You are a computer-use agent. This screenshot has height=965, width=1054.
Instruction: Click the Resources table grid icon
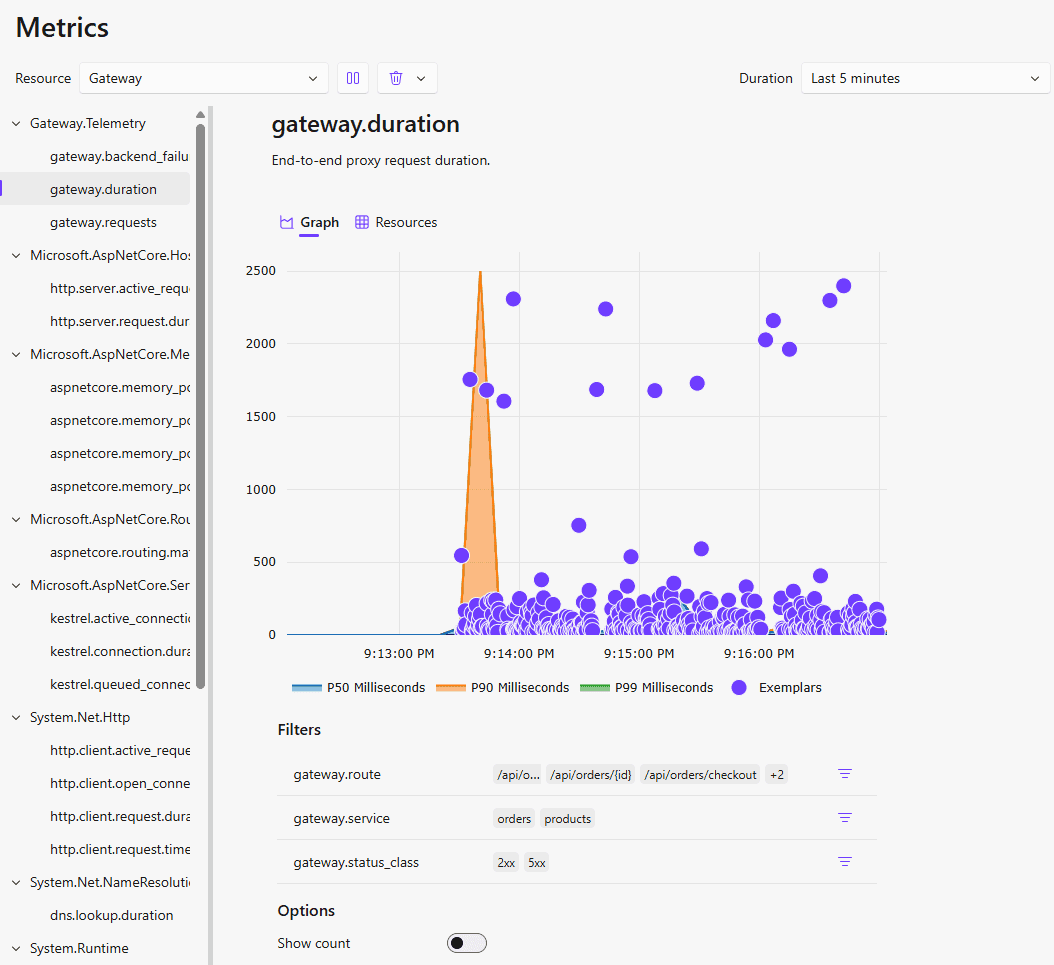pos(362,222)
